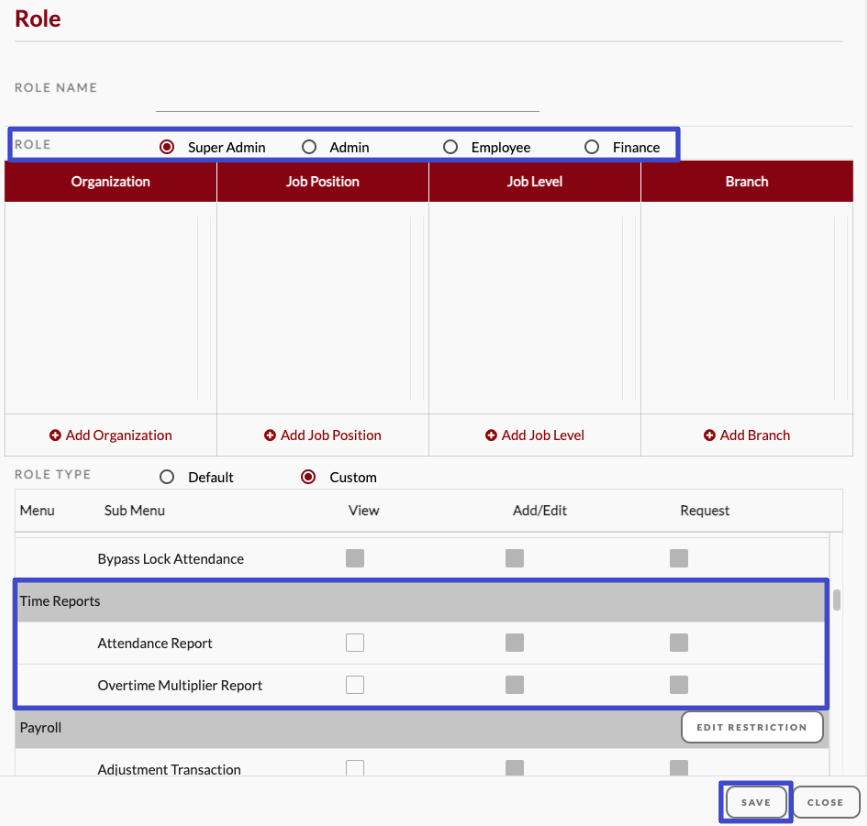Choose the Employee role option
The width and height of the screenshot is (867, 826).
click(x=451, y=147)
